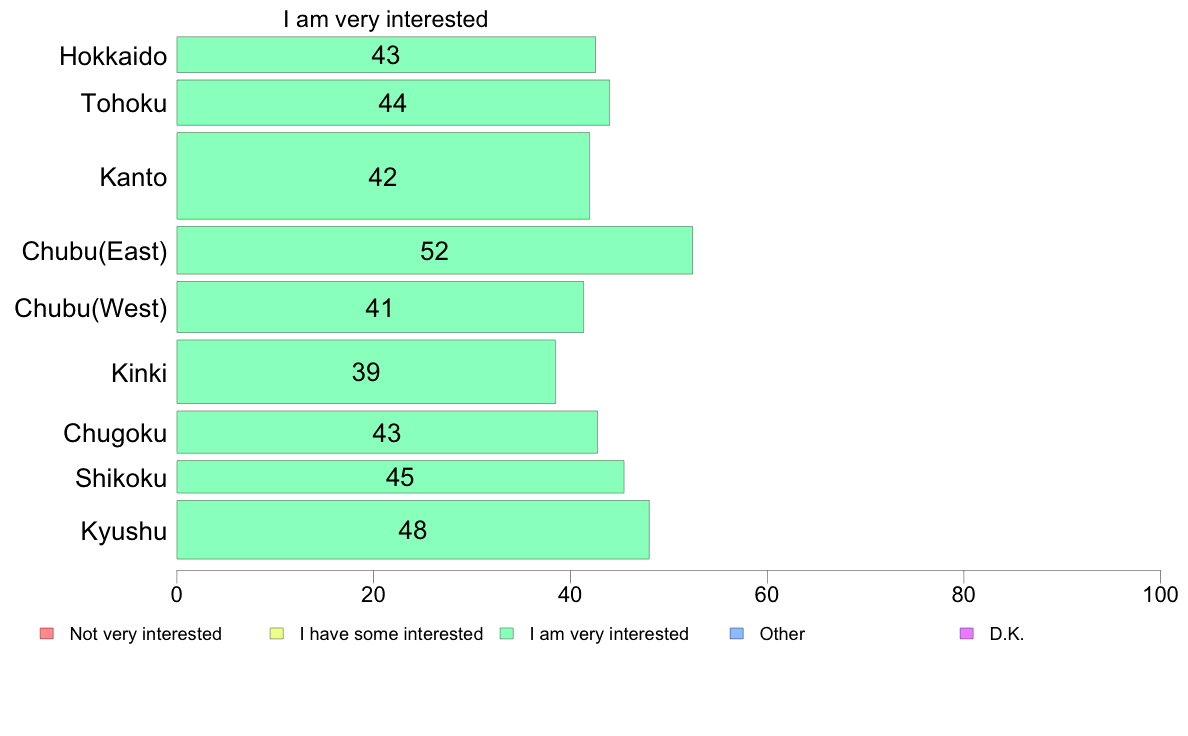This screenshot has height=736, width=1188.
Task: Click the red Not very interested legend swatch
Action: point(47,634)
